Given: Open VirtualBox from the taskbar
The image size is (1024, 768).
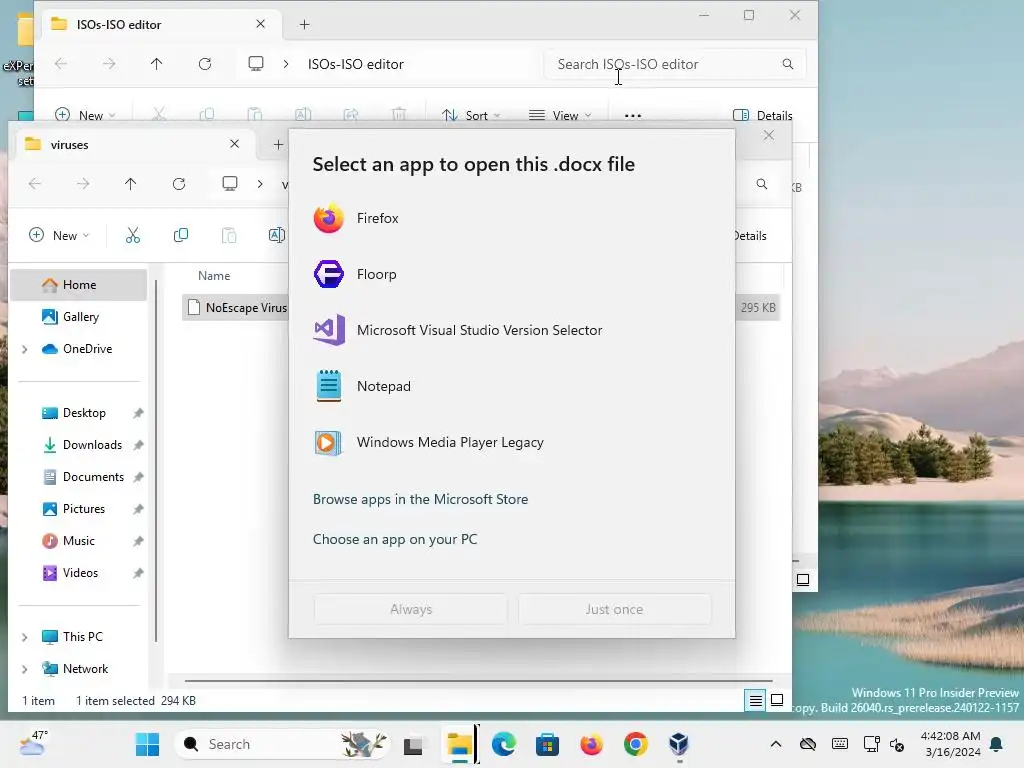Looking at the screenshot, I should (x=679, y=744).
